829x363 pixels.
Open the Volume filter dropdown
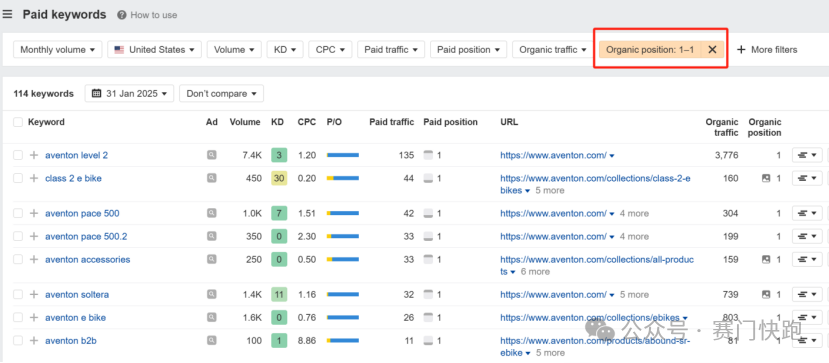(x=234, y=50)
